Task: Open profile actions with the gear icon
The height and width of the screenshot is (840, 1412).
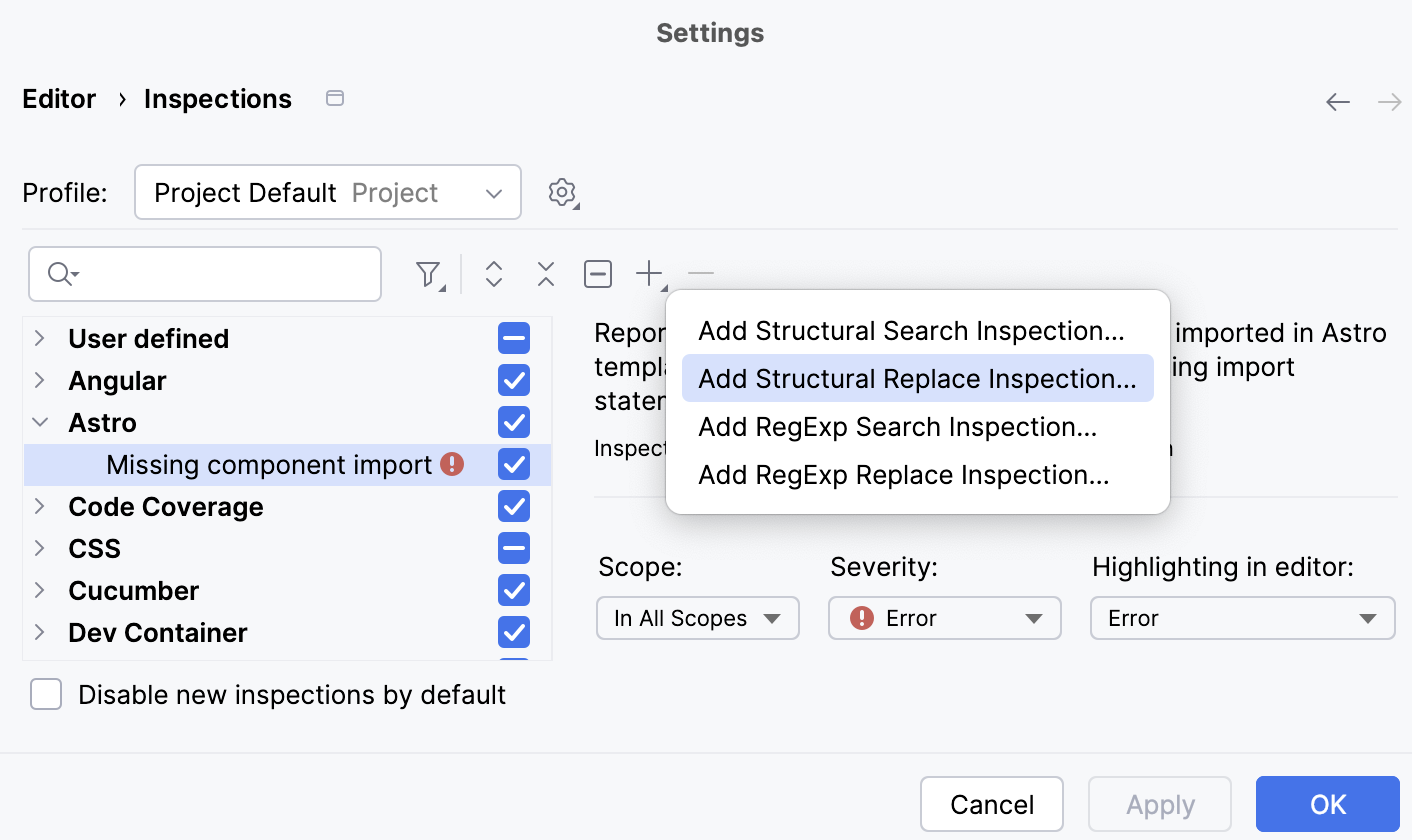Action: tap(560, 193)
